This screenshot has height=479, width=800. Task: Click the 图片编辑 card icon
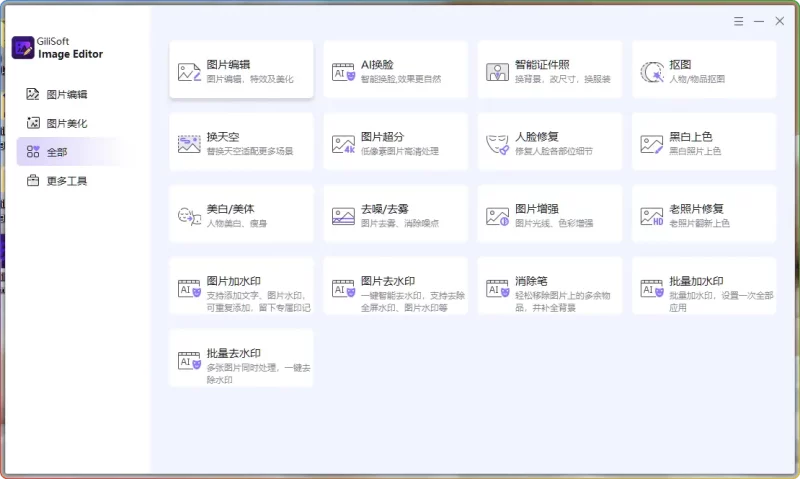tap(189, 72)
